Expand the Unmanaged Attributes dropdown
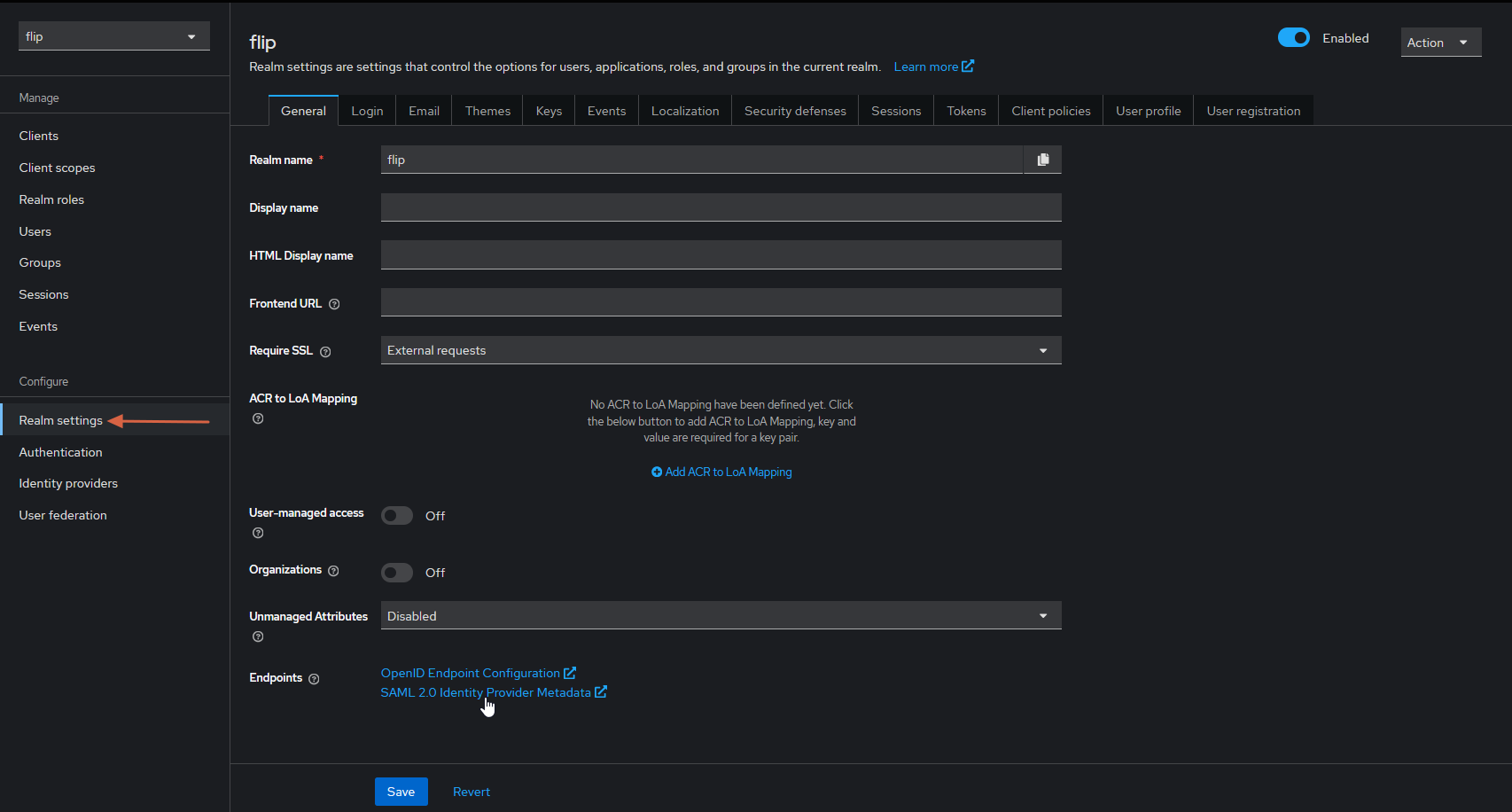Screen dimensions: 1512x812 coord(721,616)
